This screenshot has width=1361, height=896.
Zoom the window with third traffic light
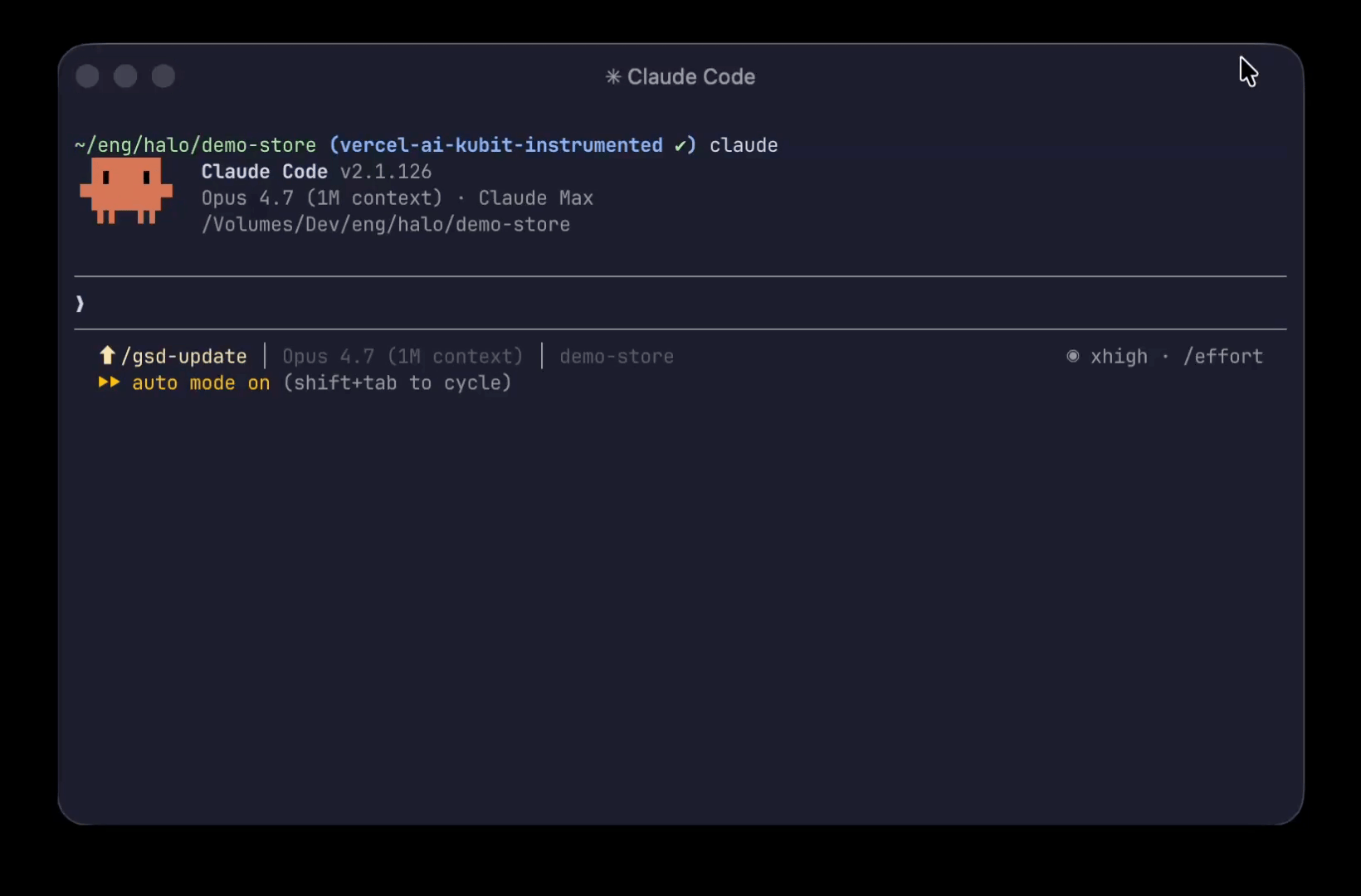click(163, 76)
